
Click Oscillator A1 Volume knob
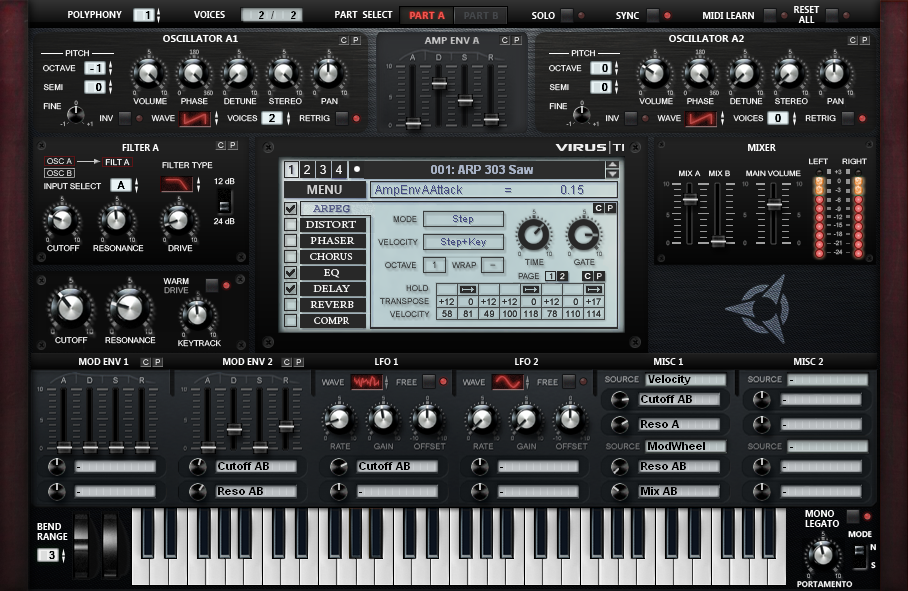pyautogui.click(x=149, y=74)
